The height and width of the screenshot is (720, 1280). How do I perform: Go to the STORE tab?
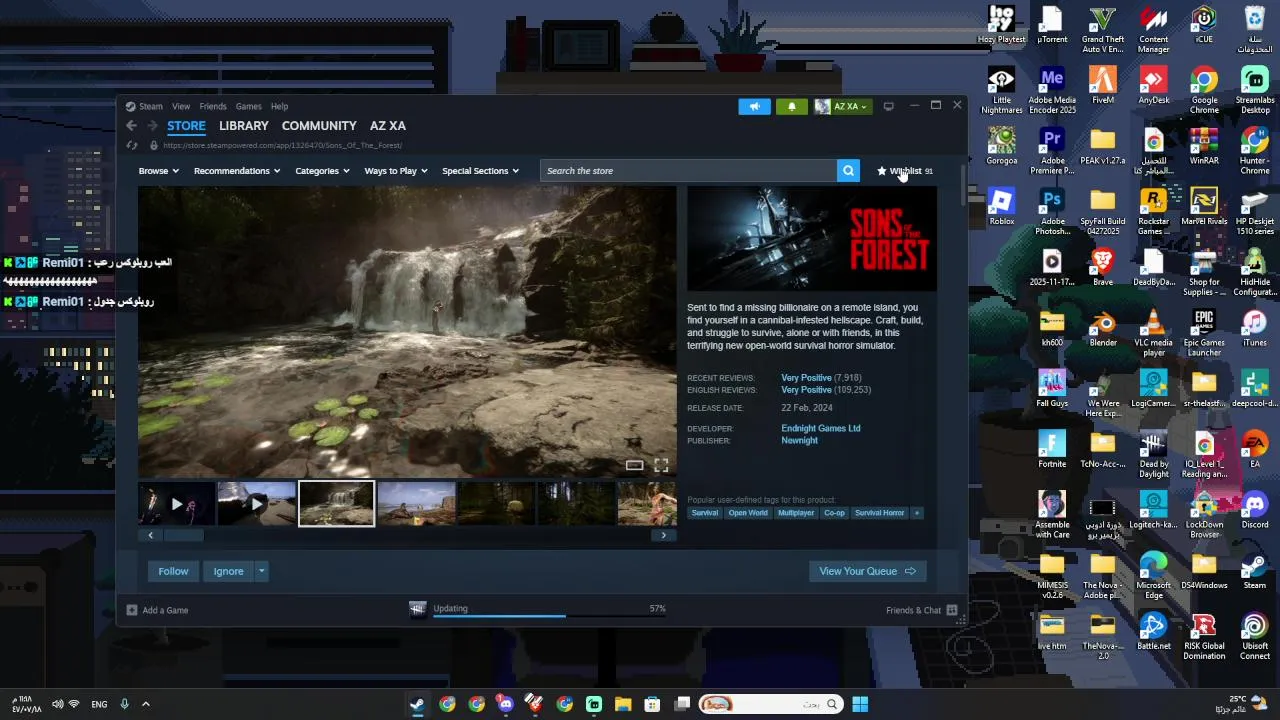point(186,126)
